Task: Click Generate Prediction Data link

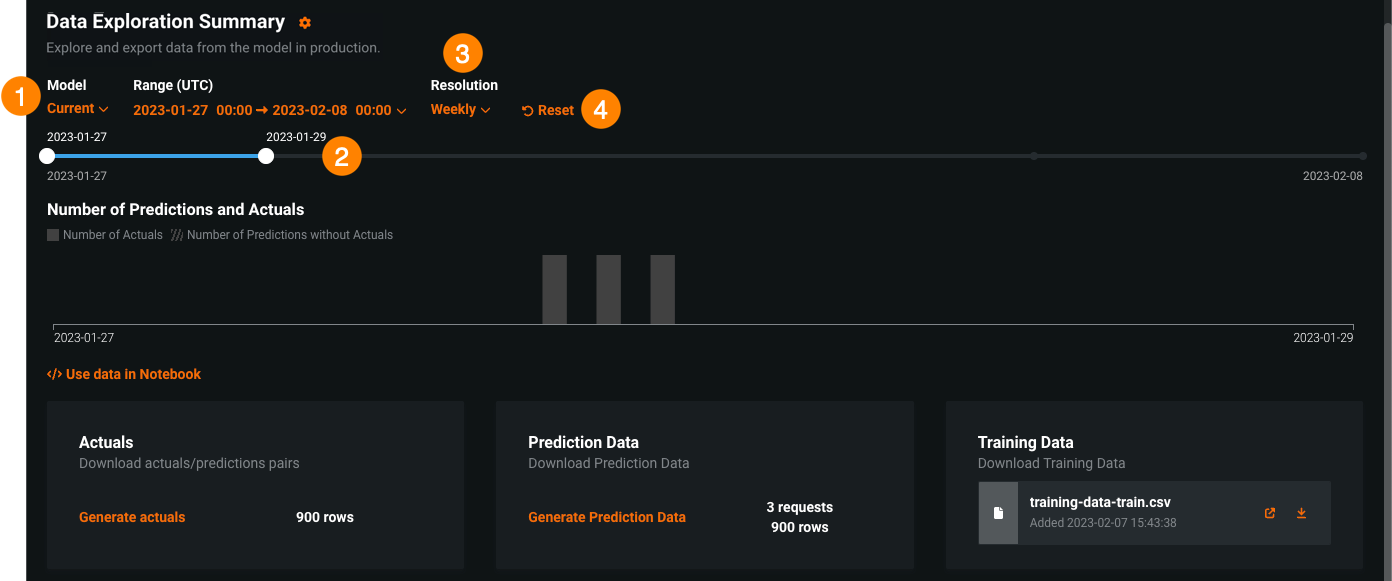Action: pos(607,517)
